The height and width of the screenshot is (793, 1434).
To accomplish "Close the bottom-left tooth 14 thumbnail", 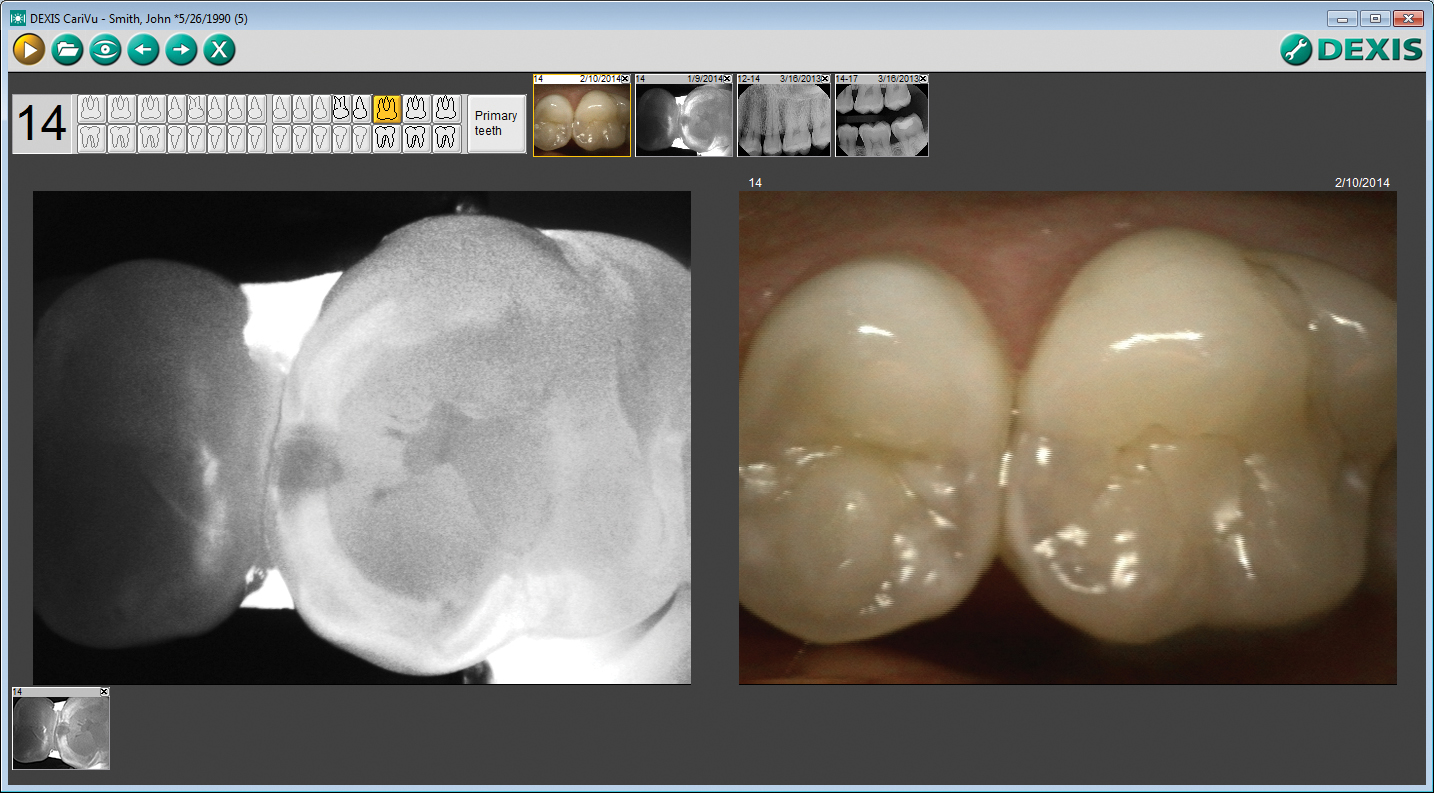I will (104, 692).
